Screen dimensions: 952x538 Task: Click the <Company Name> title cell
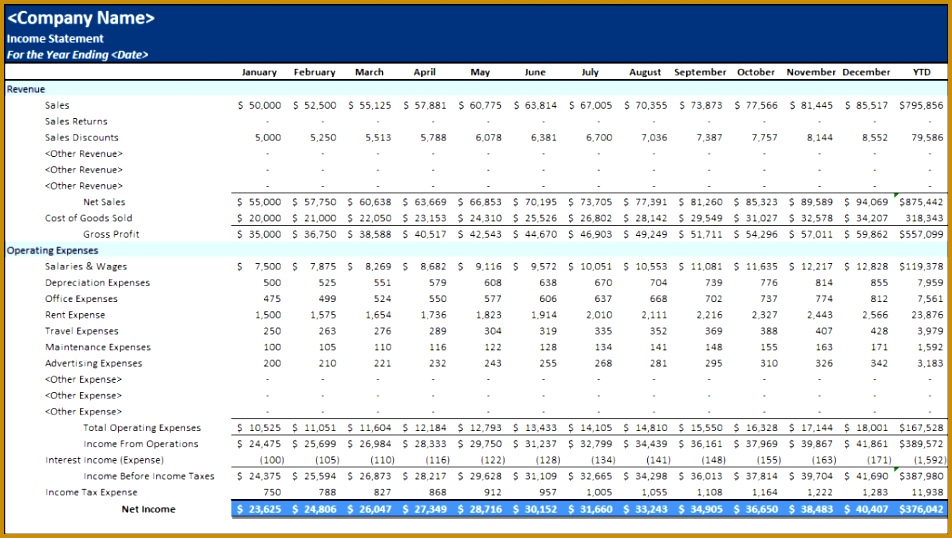click(x=81, y=18)
